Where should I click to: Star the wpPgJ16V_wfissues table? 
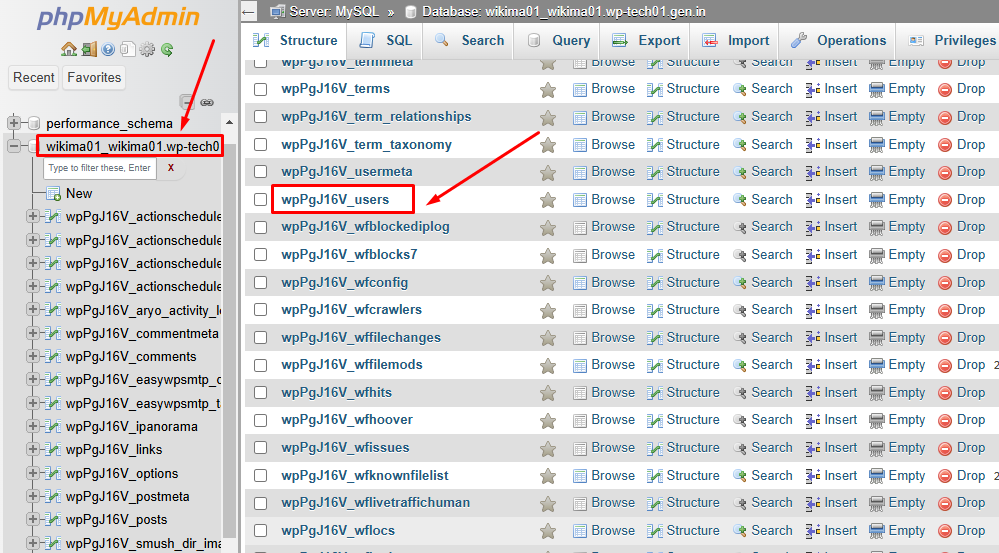547,449
